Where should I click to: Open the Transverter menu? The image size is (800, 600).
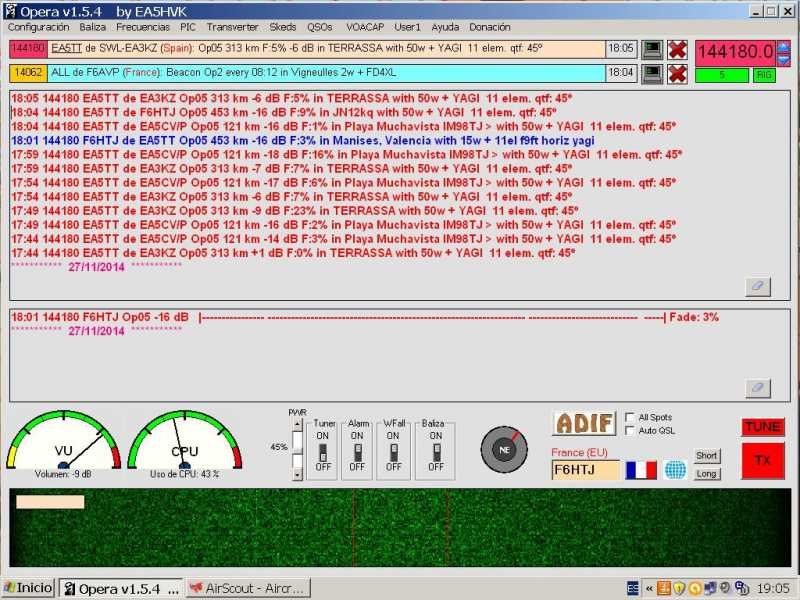(x=232, y=27)
